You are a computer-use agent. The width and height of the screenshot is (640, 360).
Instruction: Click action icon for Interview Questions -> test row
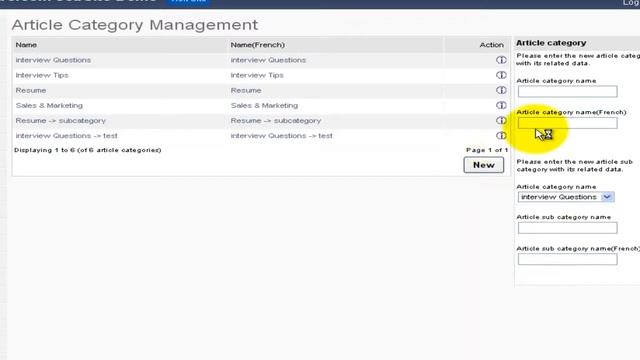pos(501,136)
